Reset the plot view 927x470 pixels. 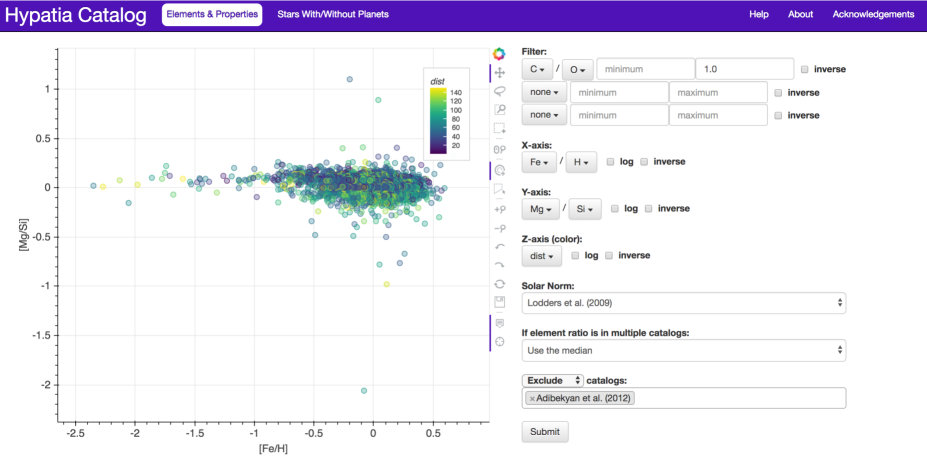click(499, 284)
